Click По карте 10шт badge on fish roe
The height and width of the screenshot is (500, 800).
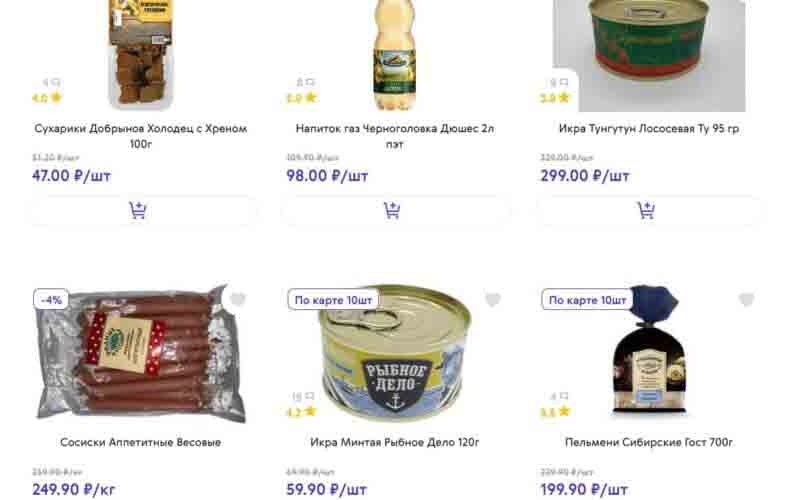[333, 300]
